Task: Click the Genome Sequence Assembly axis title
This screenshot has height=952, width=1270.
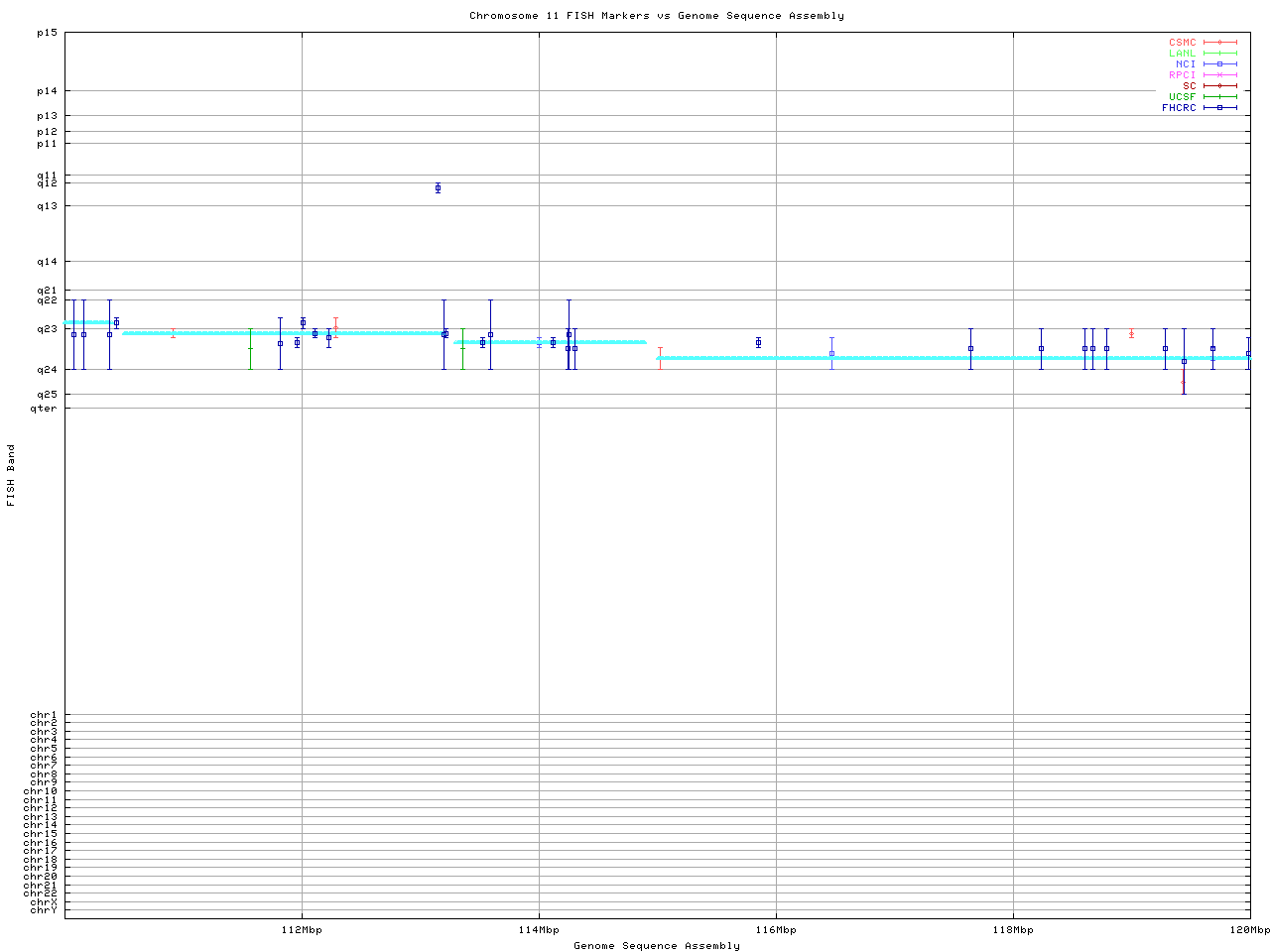Action: (657, 946)
